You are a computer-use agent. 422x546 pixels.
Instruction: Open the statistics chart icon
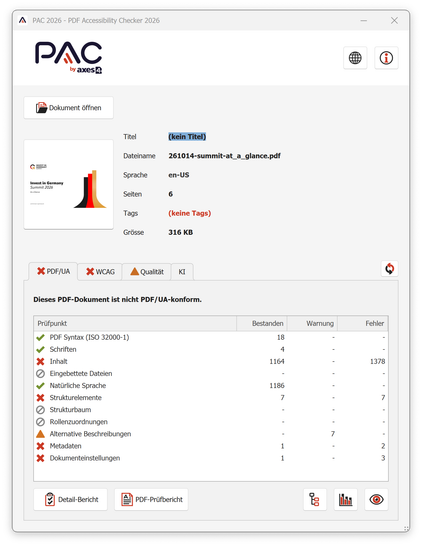[x=345, y=499]
